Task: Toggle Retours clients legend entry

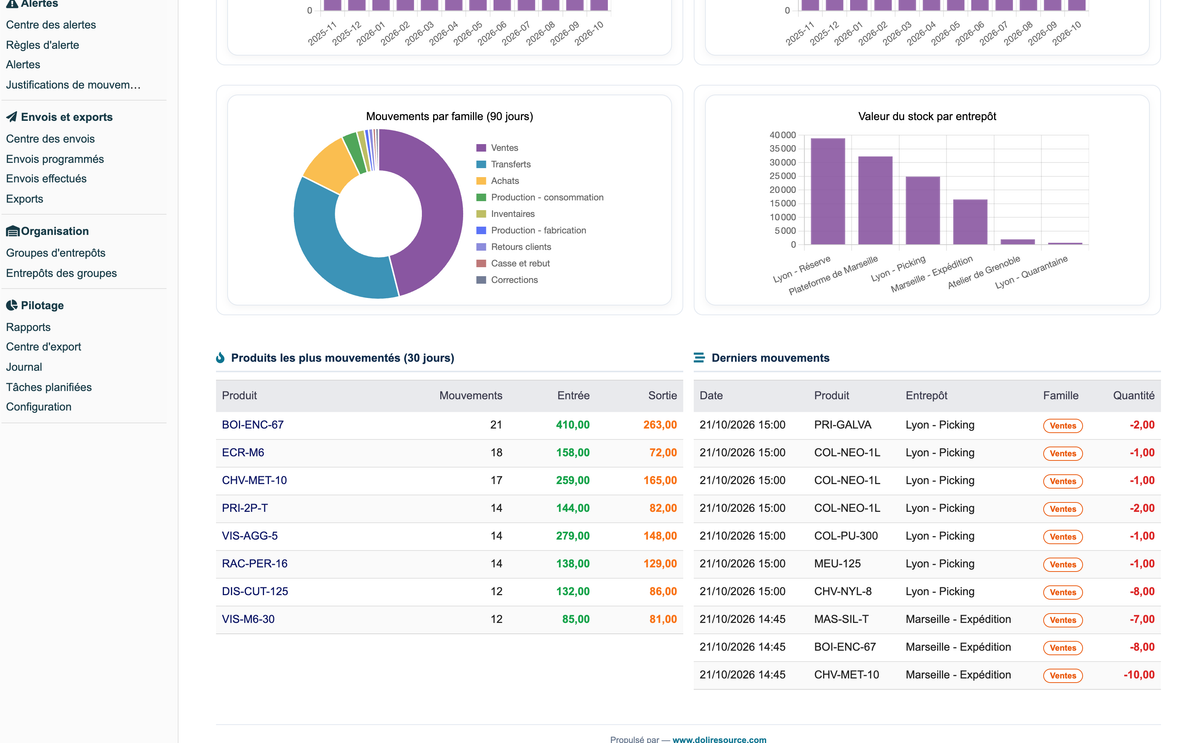Action: [x=513, y=247]
